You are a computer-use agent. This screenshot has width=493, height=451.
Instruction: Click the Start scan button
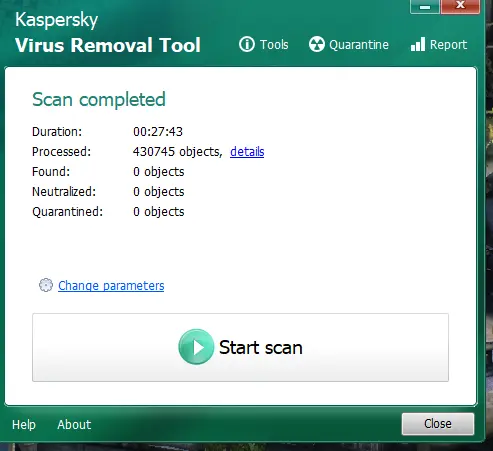pos(240,347)
